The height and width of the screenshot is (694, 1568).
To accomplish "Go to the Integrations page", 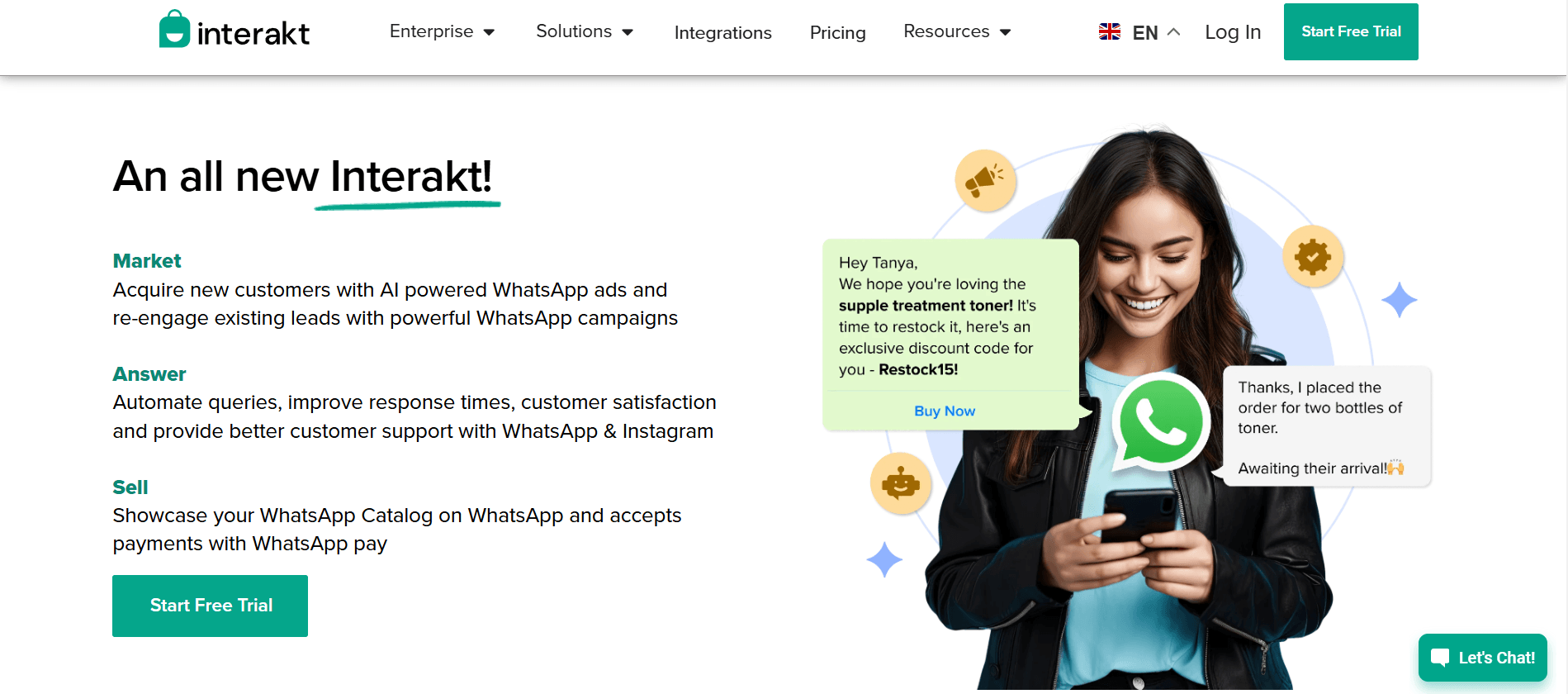I will tap(722, 32).
